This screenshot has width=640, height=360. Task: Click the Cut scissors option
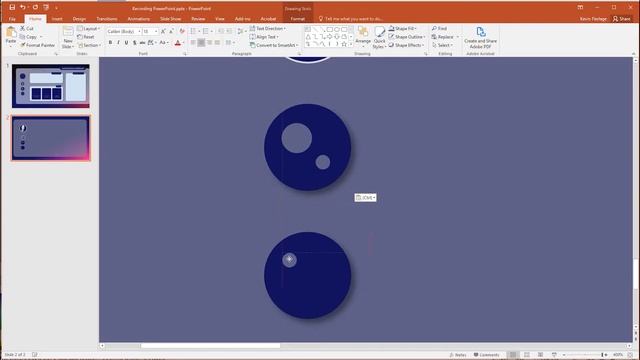(x=27, y=29)
